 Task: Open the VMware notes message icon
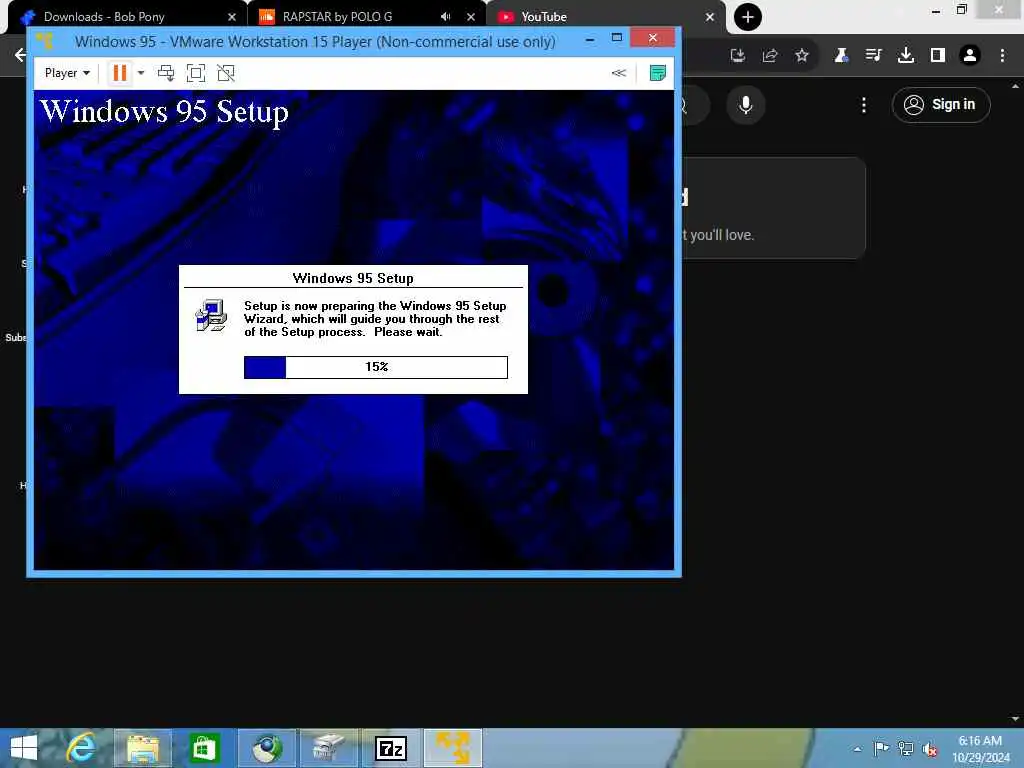[x=658, y=73]
